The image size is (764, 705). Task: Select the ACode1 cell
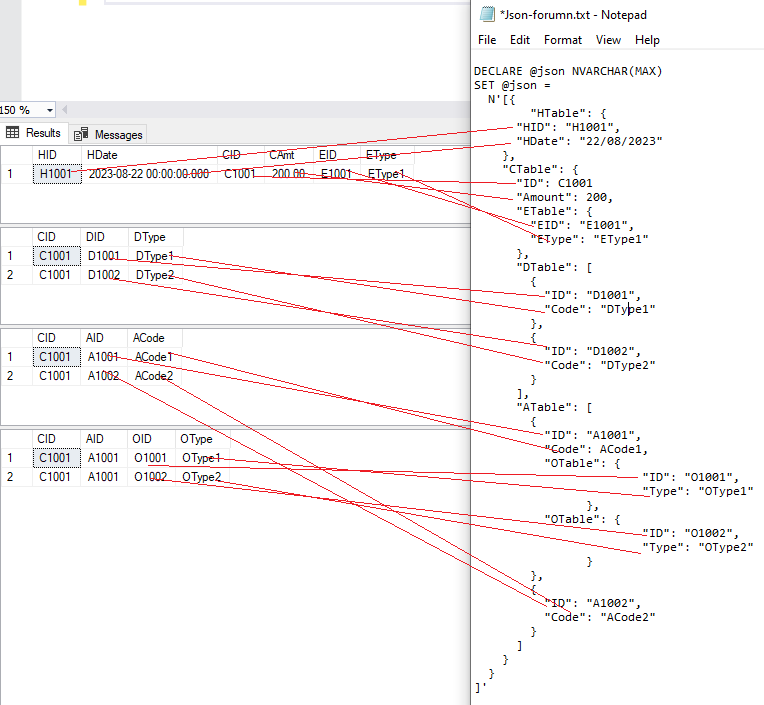[154, 357]
